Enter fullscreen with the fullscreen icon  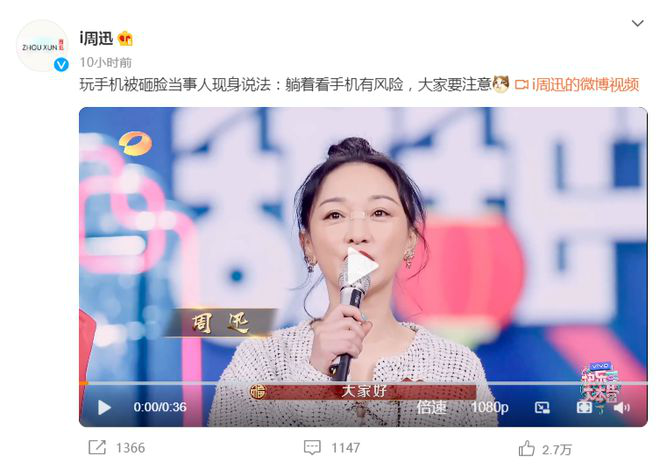coord(584,407)
